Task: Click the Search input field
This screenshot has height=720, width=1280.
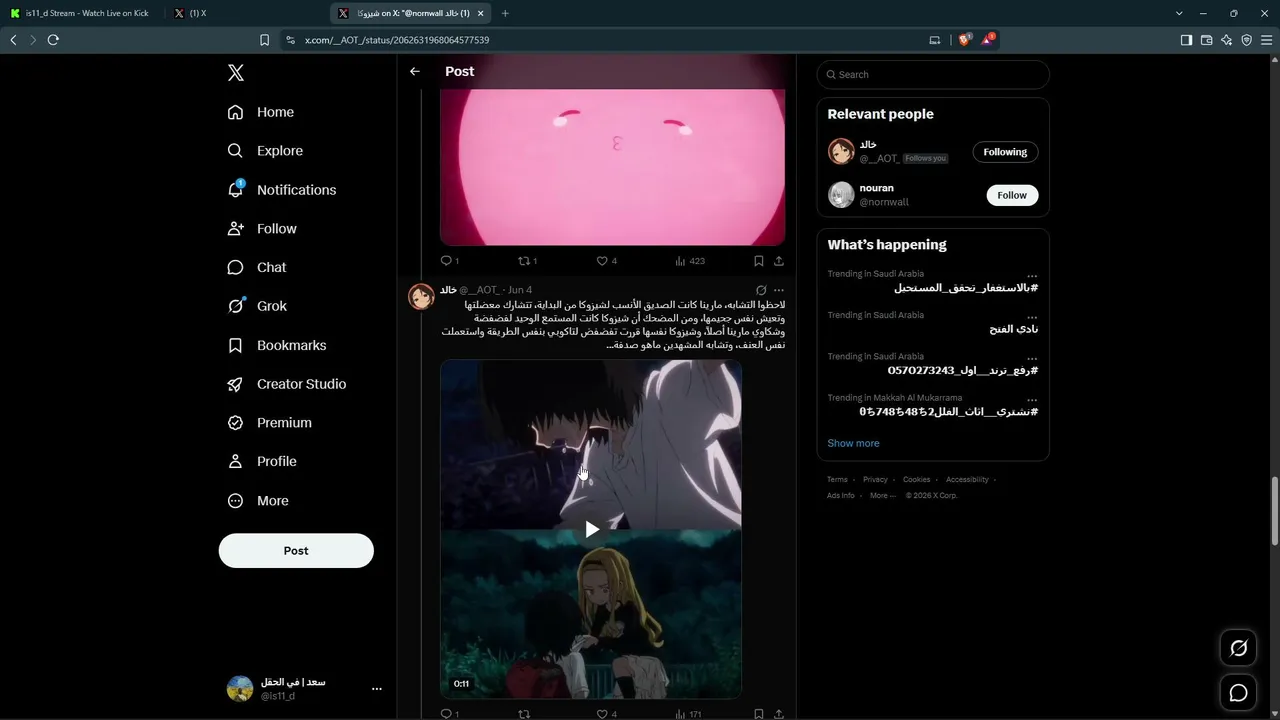Action: pyautogui.click(x=933, y=74)
